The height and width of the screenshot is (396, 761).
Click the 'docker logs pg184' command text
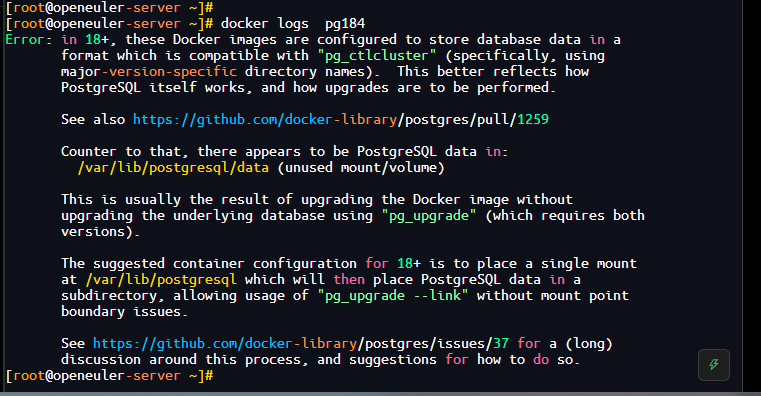(293, 23)
